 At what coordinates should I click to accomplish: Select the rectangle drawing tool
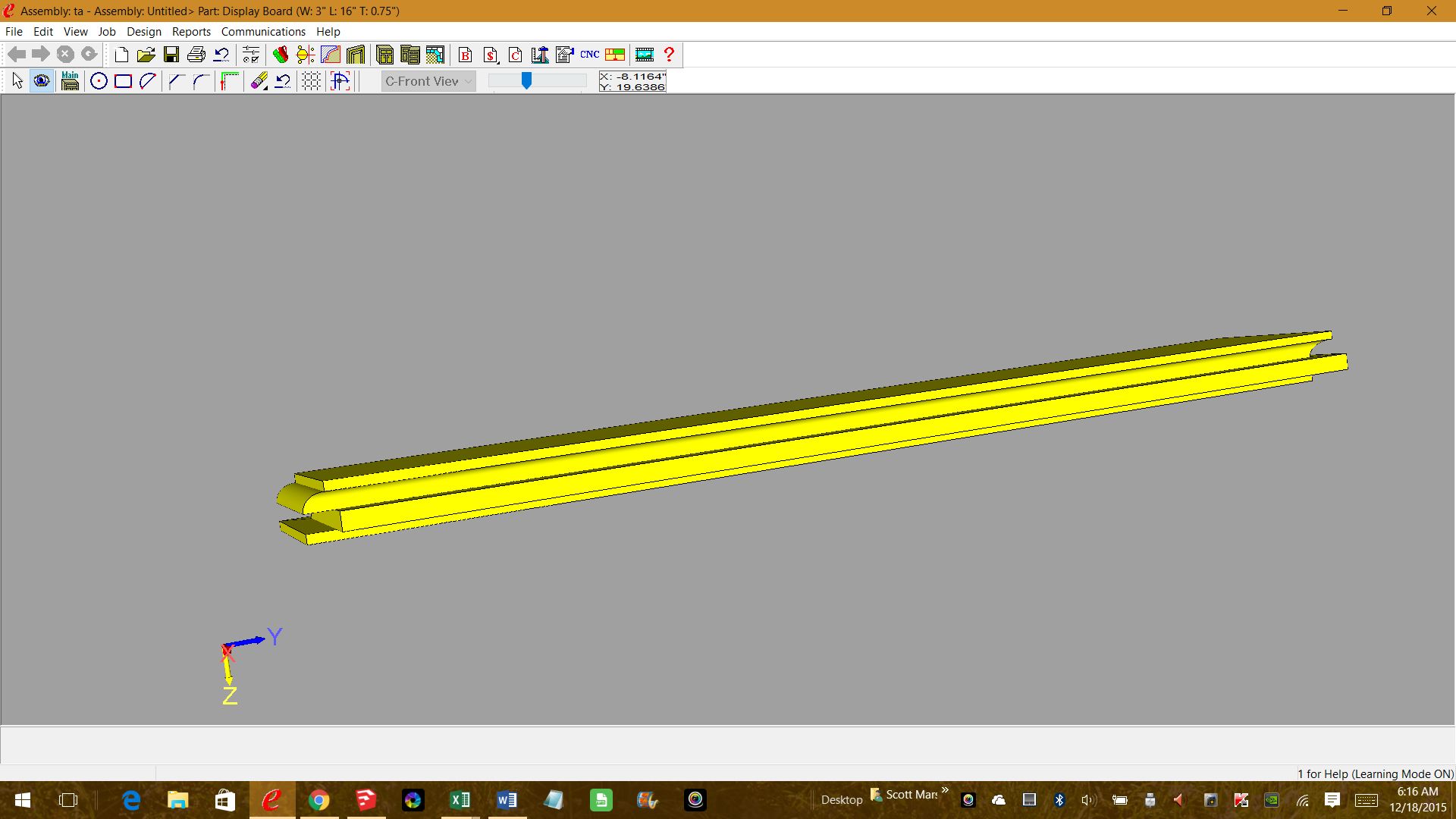(123, 81)
